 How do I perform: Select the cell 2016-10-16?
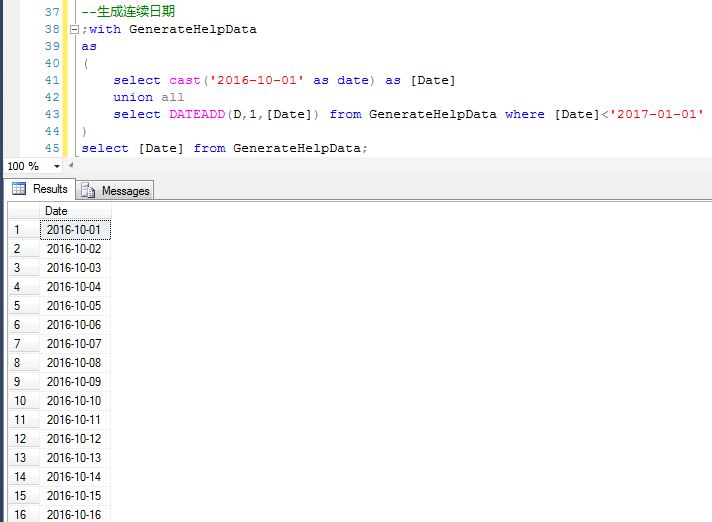click(75, 514)
